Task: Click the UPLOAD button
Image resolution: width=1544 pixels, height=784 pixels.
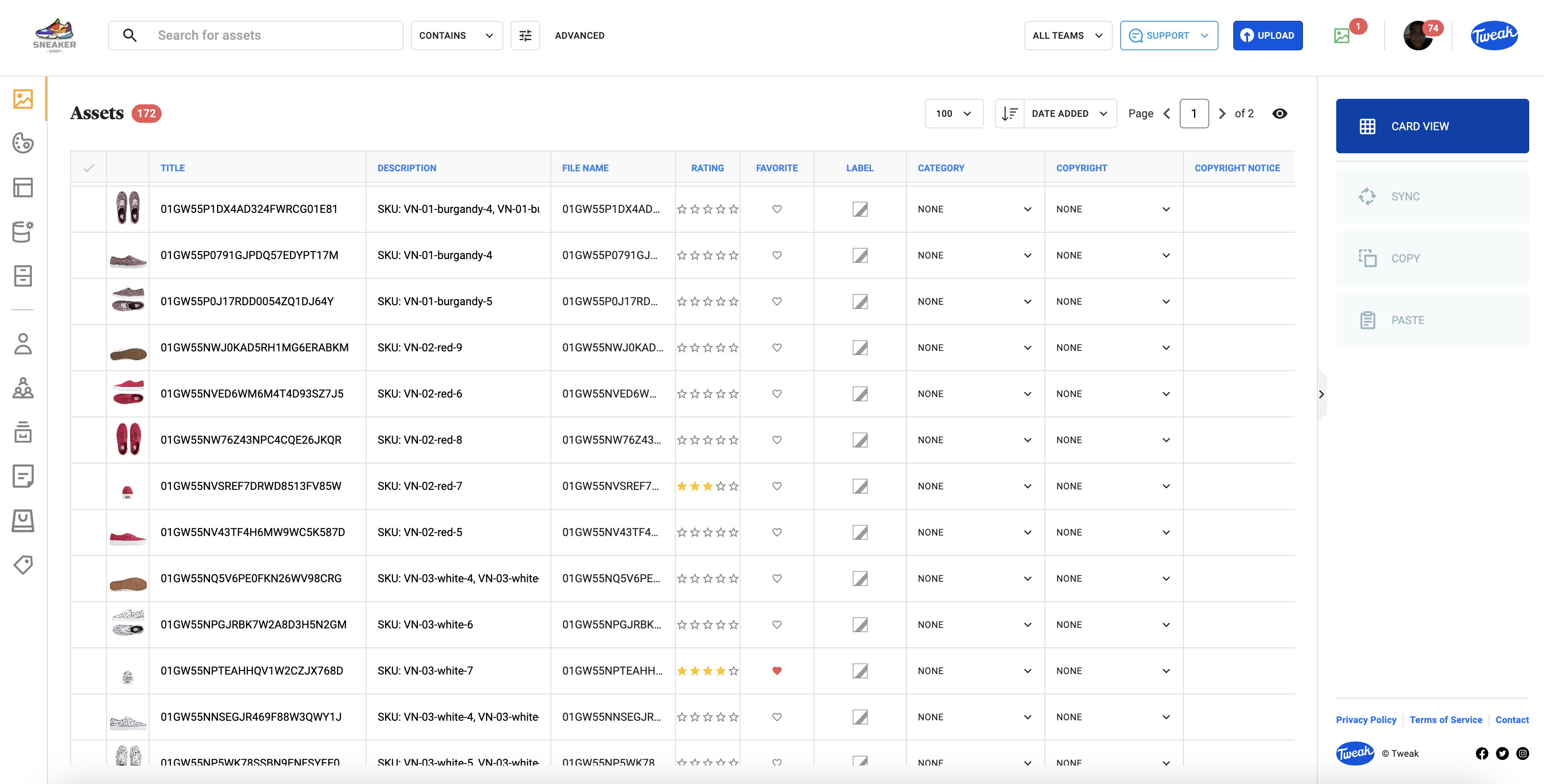Action: 1267,36
